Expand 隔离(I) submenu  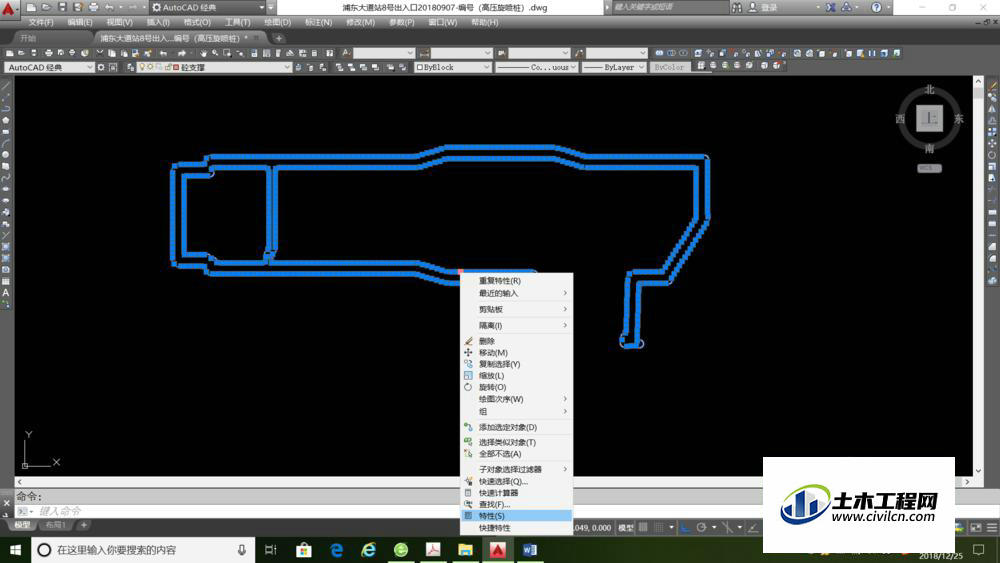[x=516, y=325]
